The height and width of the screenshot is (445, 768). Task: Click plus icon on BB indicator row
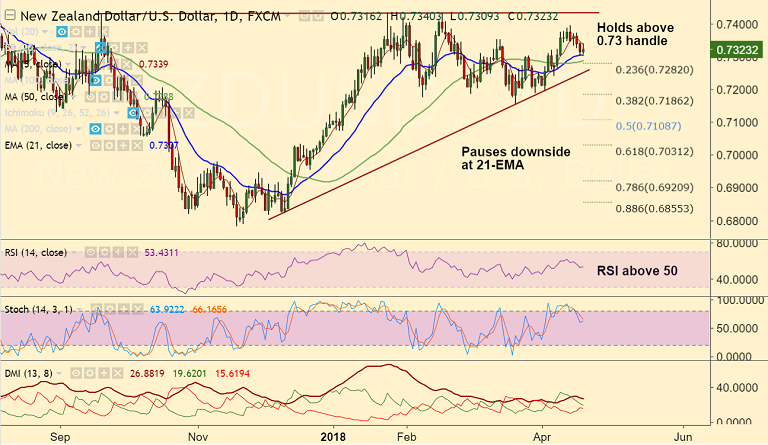128,48
